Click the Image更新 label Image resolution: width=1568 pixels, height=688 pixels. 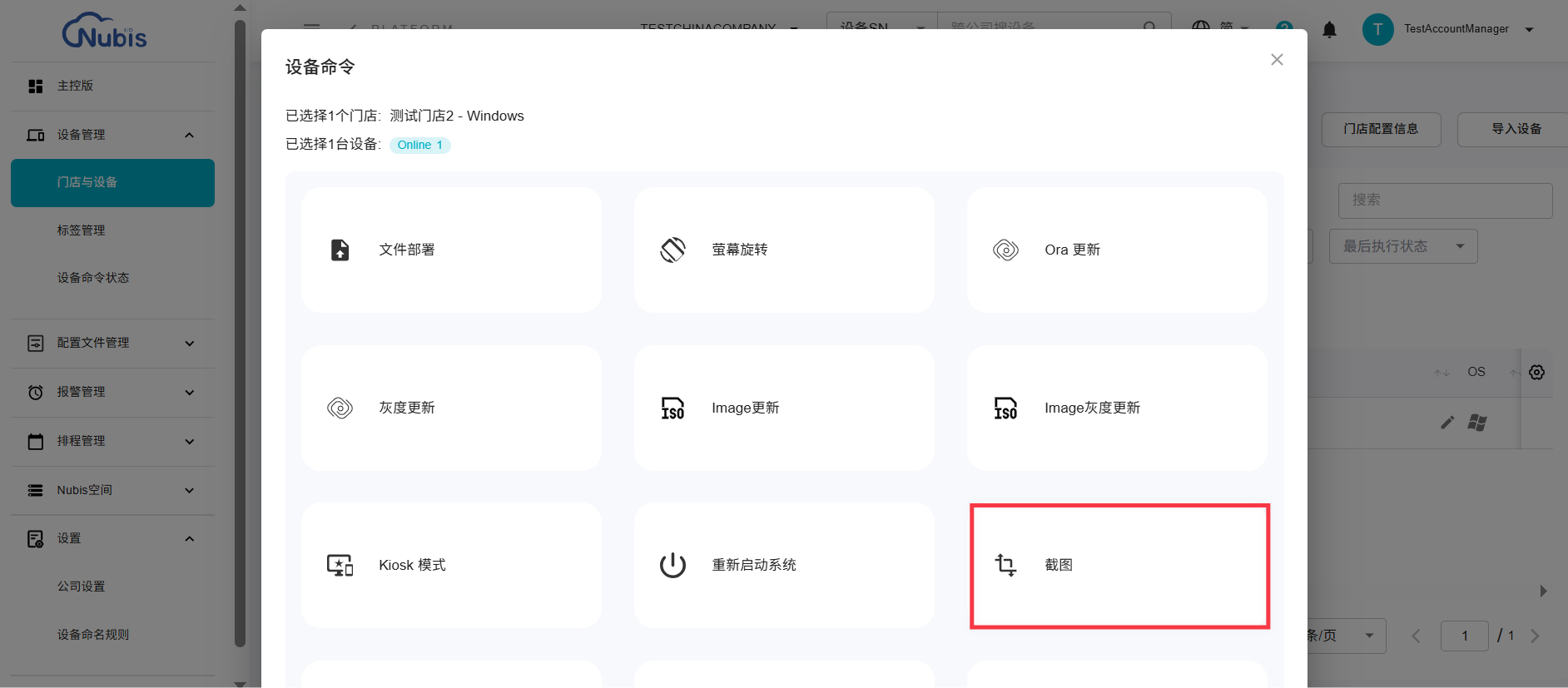click(745, 408)
